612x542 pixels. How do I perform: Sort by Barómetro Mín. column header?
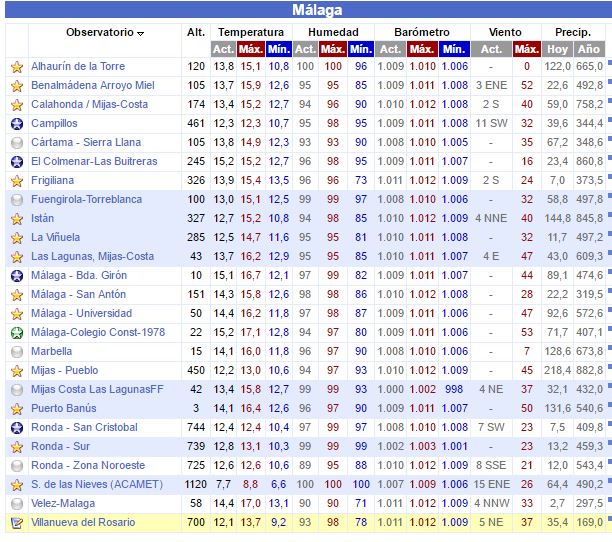(x=454, y=49)
